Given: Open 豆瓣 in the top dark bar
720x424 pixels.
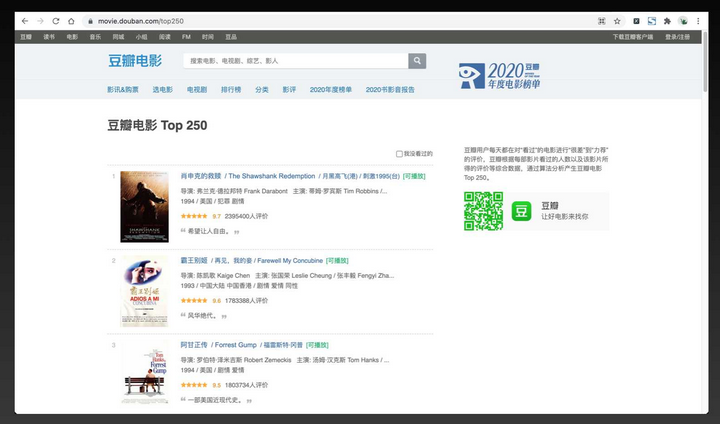Looking at the screenshot, I should (x=26, y=37).
